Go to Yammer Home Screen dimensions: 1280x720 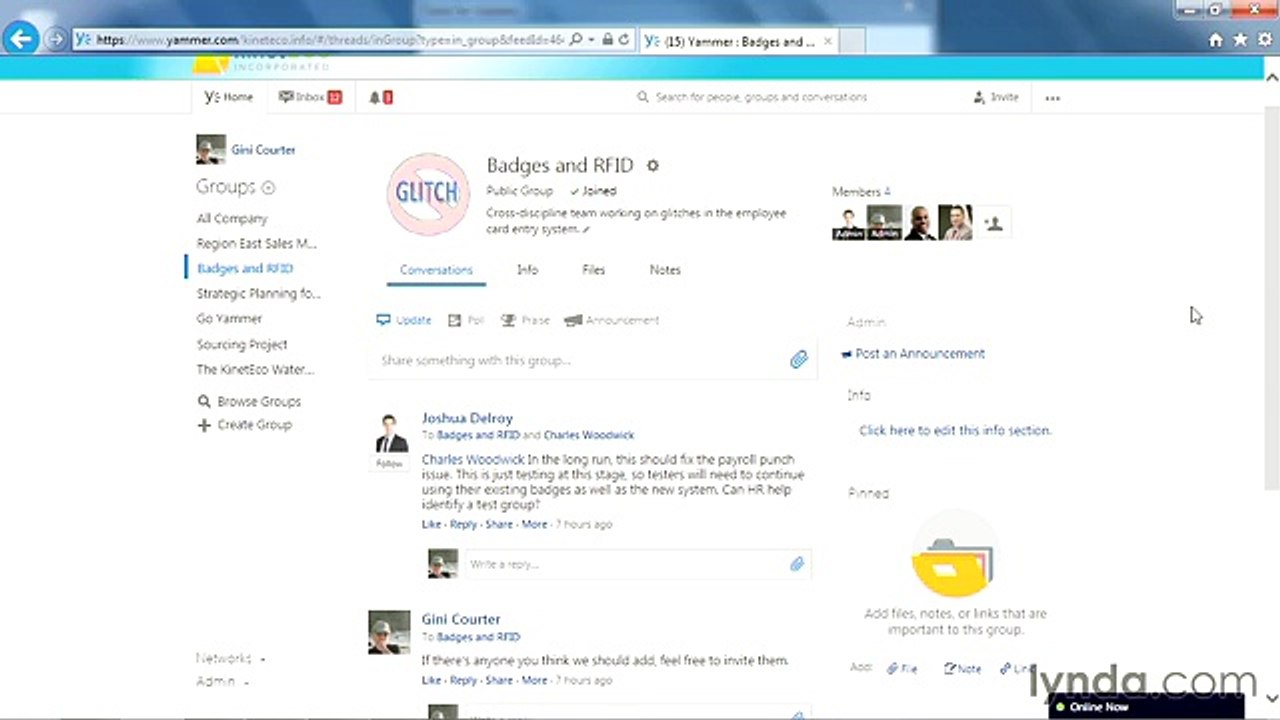tap(229, 97)
